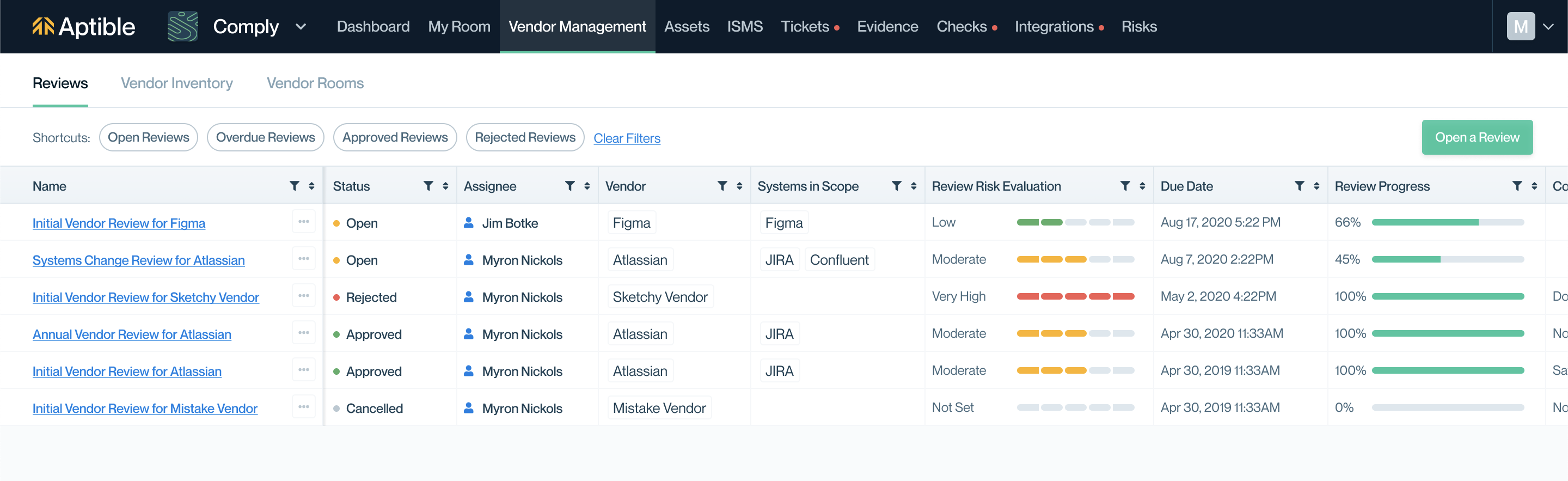Click the sort icon in Name column

click(x=311, y=186)
